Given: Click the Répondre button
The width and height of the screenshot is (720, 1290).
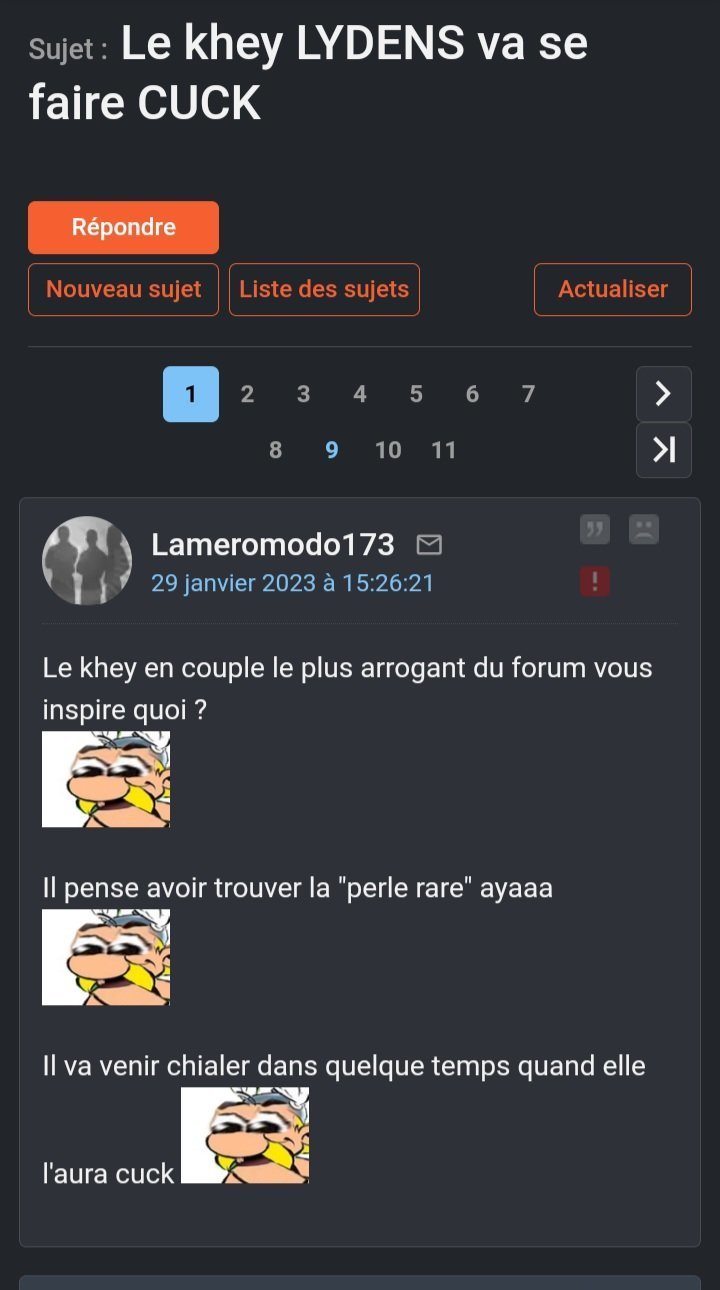Looking at the screenshot, I should pos(123,227).
